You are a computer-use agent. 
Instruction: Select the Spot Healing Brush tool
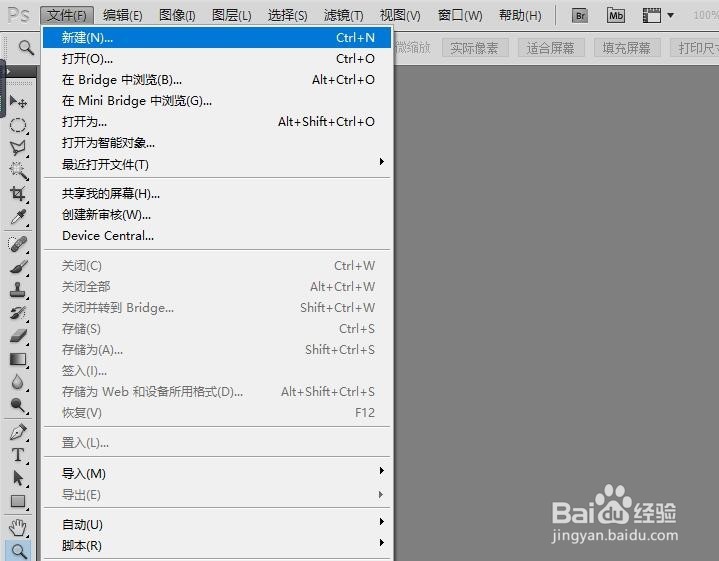tap(18, 244)
